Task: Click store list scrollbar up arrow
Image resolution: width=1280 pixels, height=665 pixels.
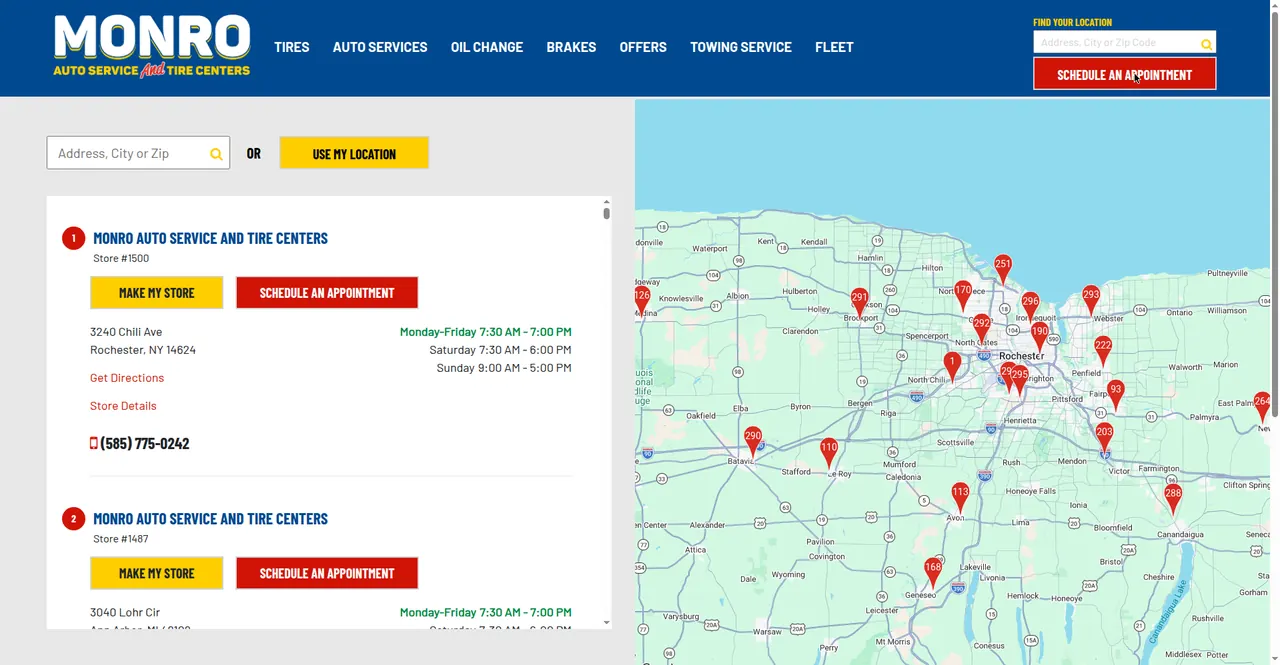Action: click(606, 201)
